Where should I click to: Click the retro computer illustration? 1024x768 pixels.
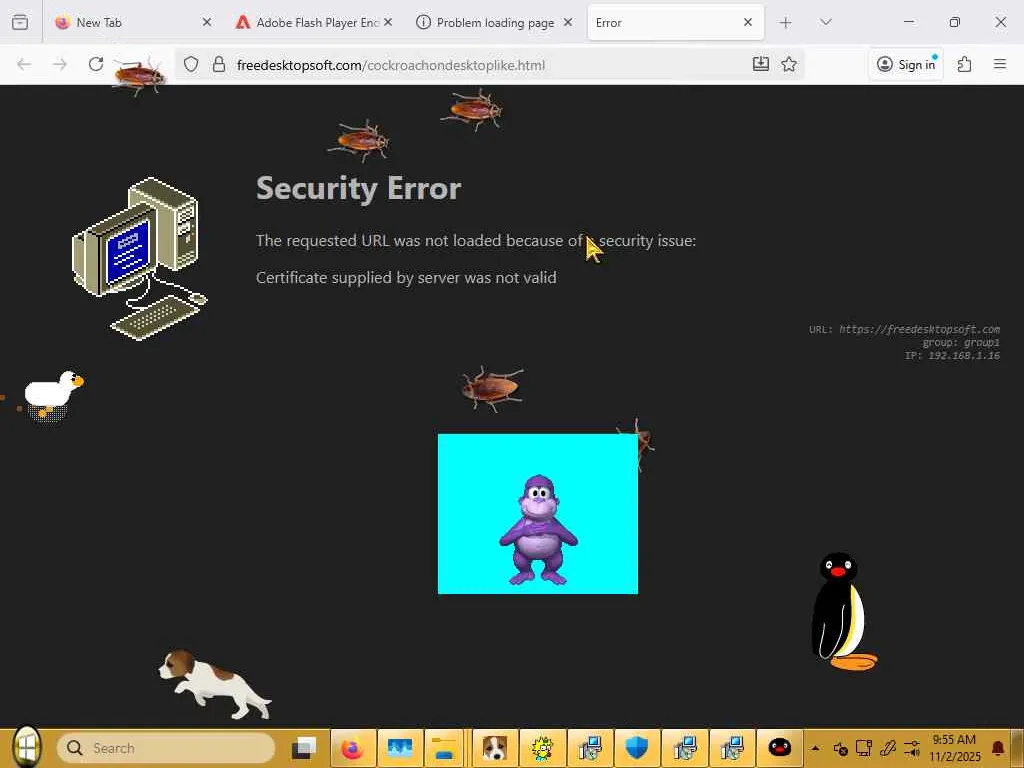pyautogui.click(x=139, y=259)
